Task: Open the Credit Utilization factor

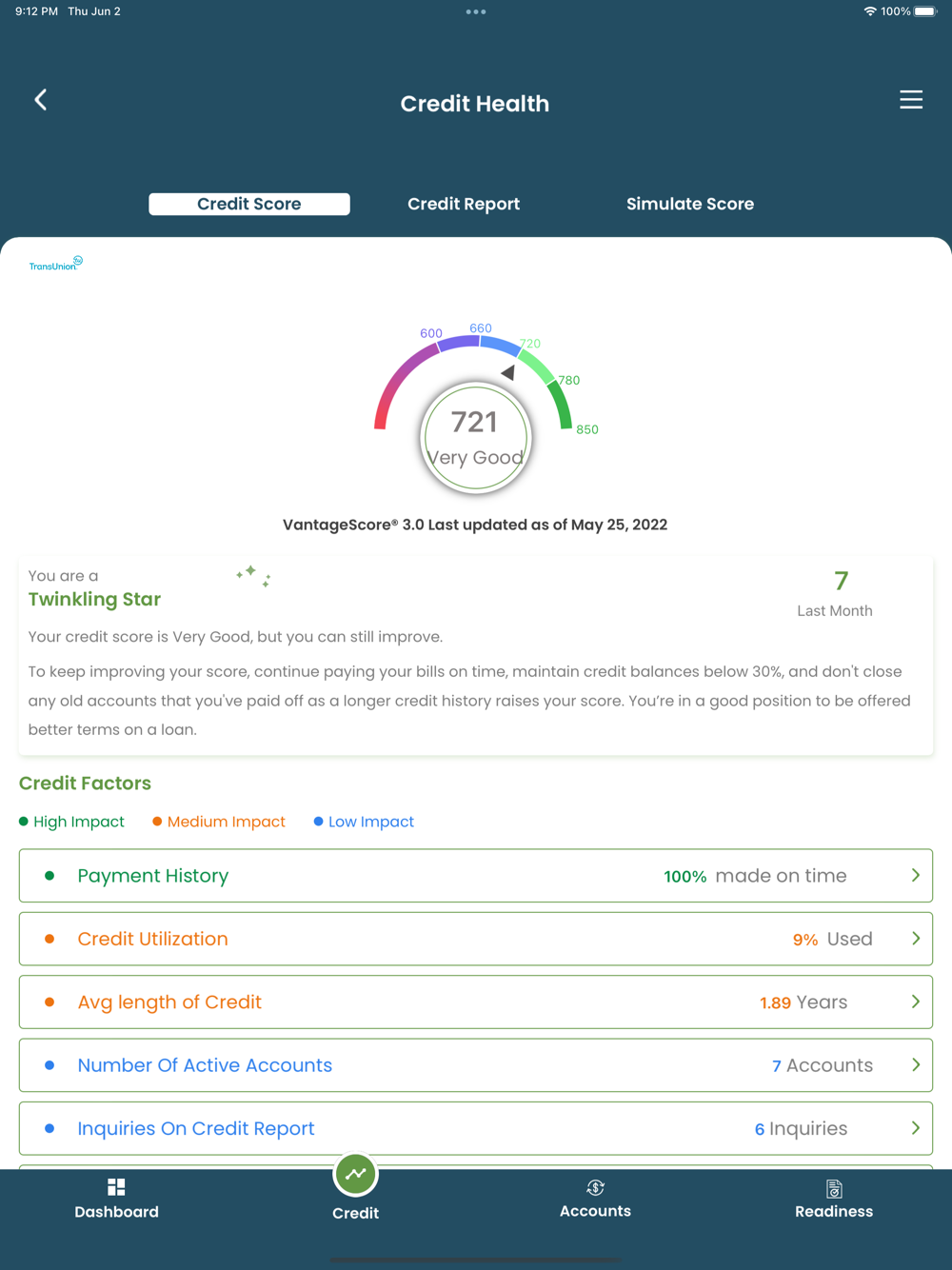Action: (x=476, y=939)
